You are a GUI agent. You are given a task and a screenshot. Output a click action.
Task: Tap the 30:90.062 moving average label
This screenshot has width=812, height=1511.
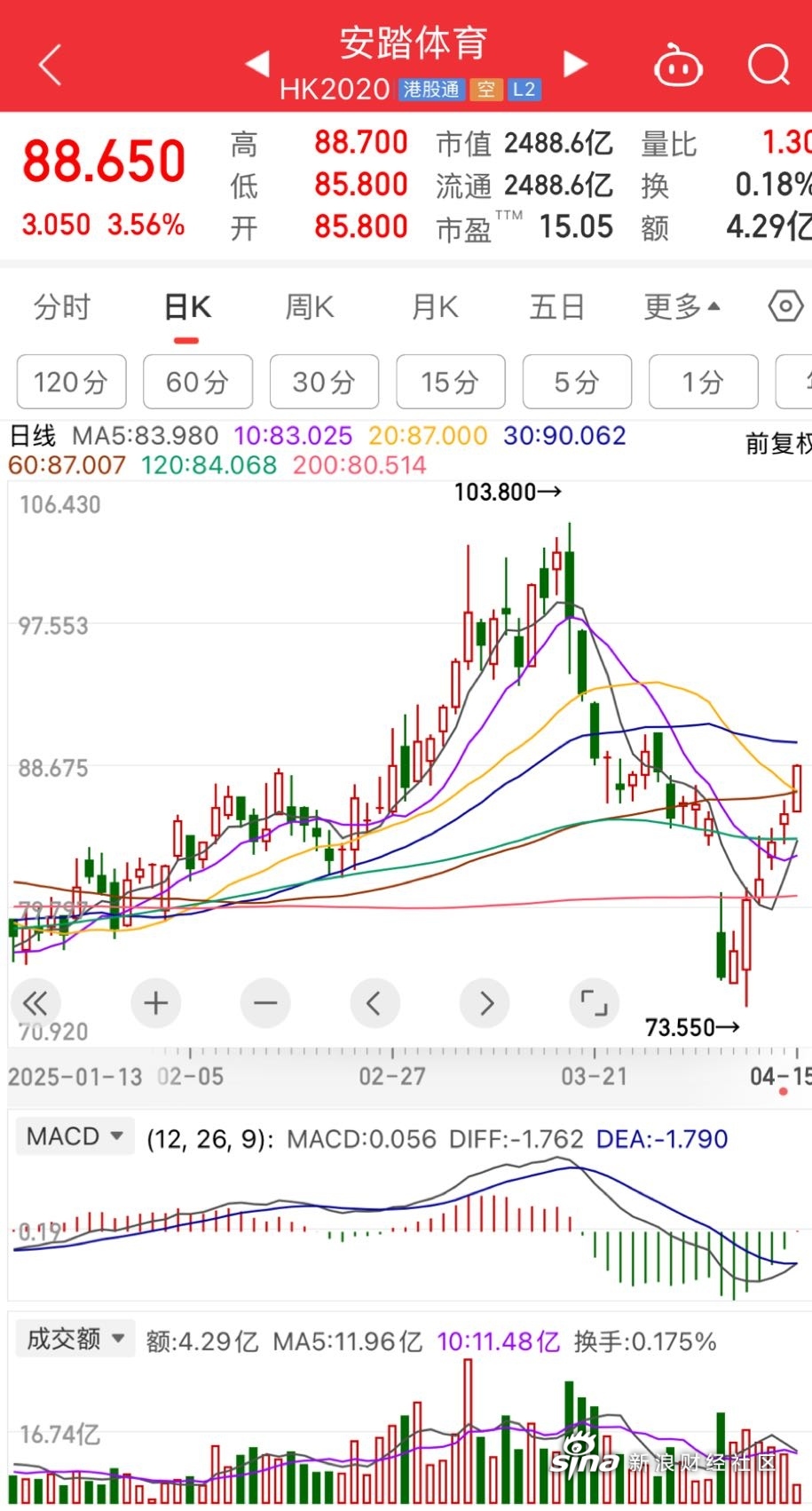pos(564,436)
